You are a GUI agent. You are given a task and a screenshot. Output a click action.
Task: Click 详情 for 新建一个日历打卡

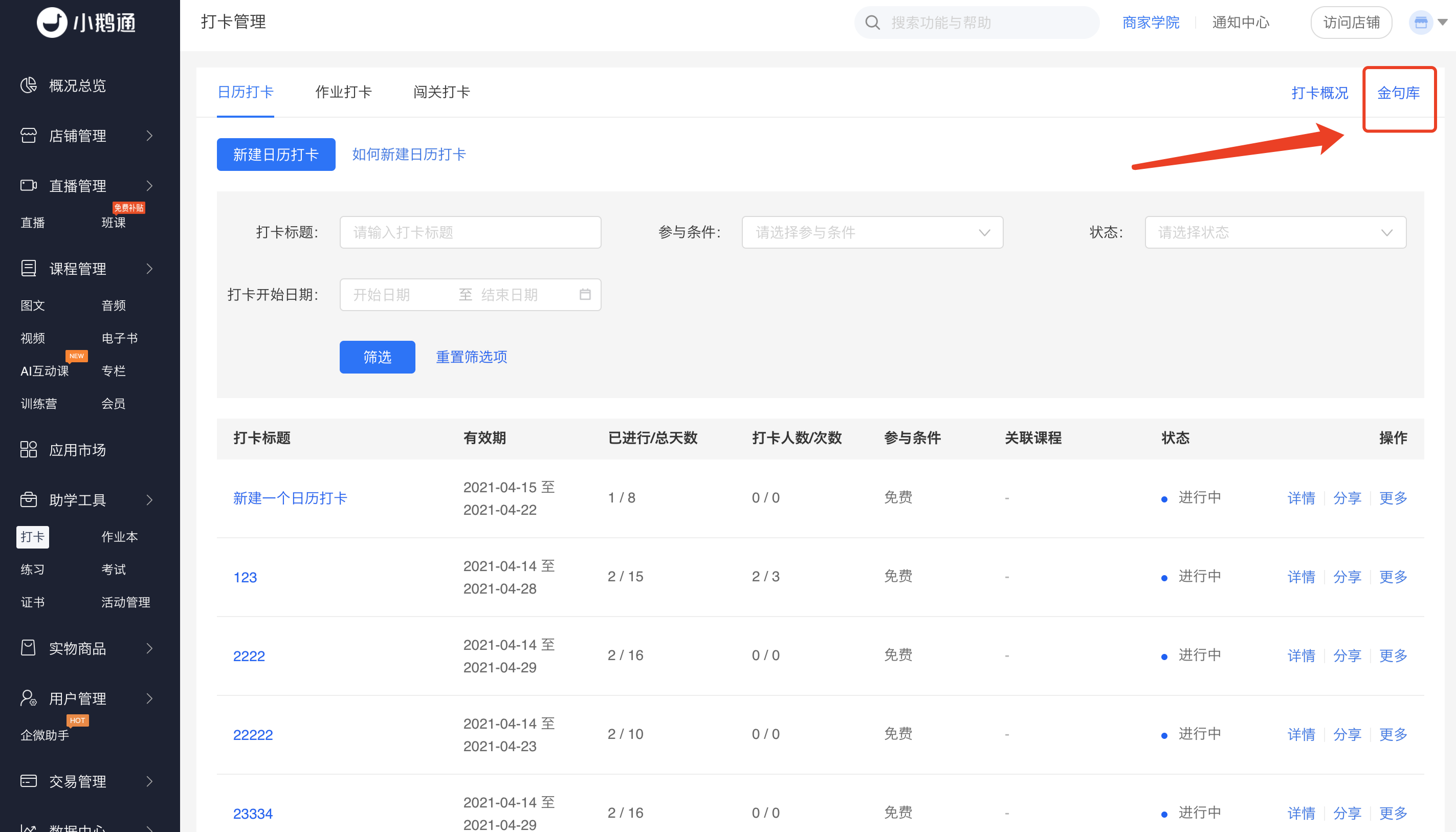1301,498
